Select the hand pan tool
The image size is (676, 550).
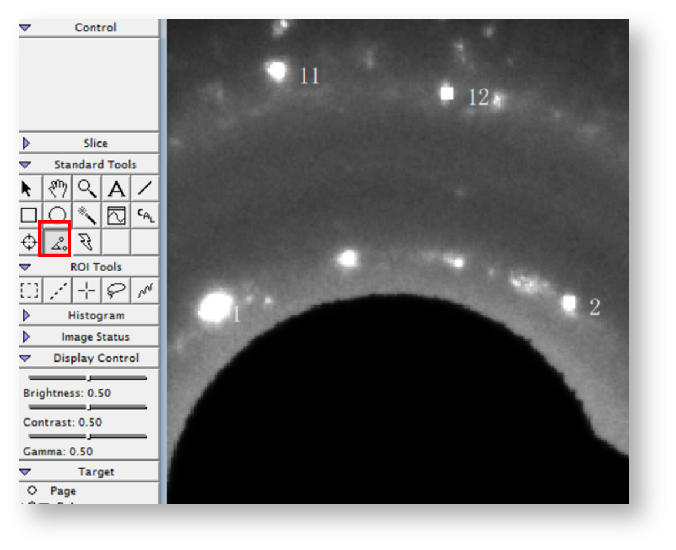pos(58,188)
